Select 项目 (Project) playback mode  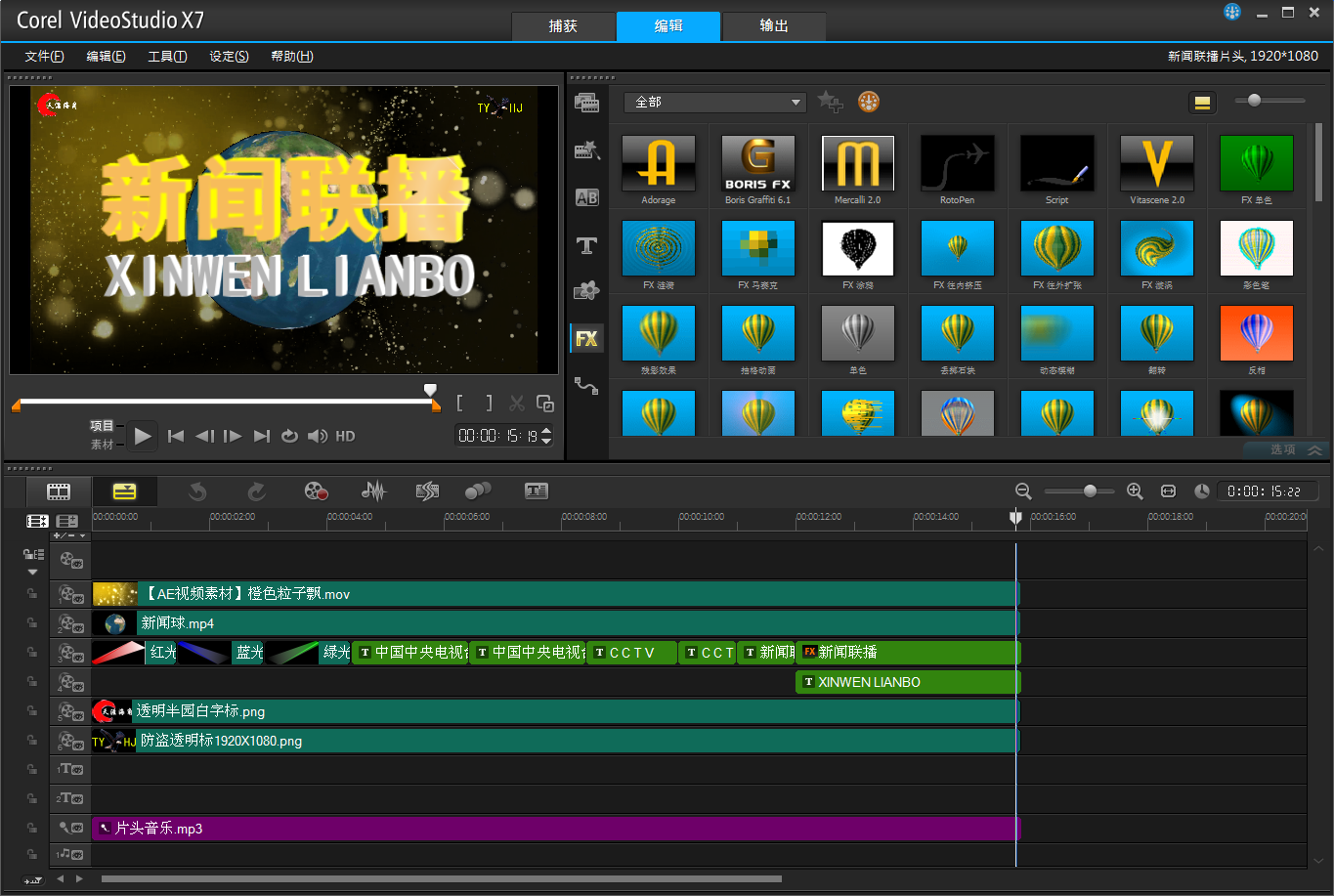pos(103,426)
